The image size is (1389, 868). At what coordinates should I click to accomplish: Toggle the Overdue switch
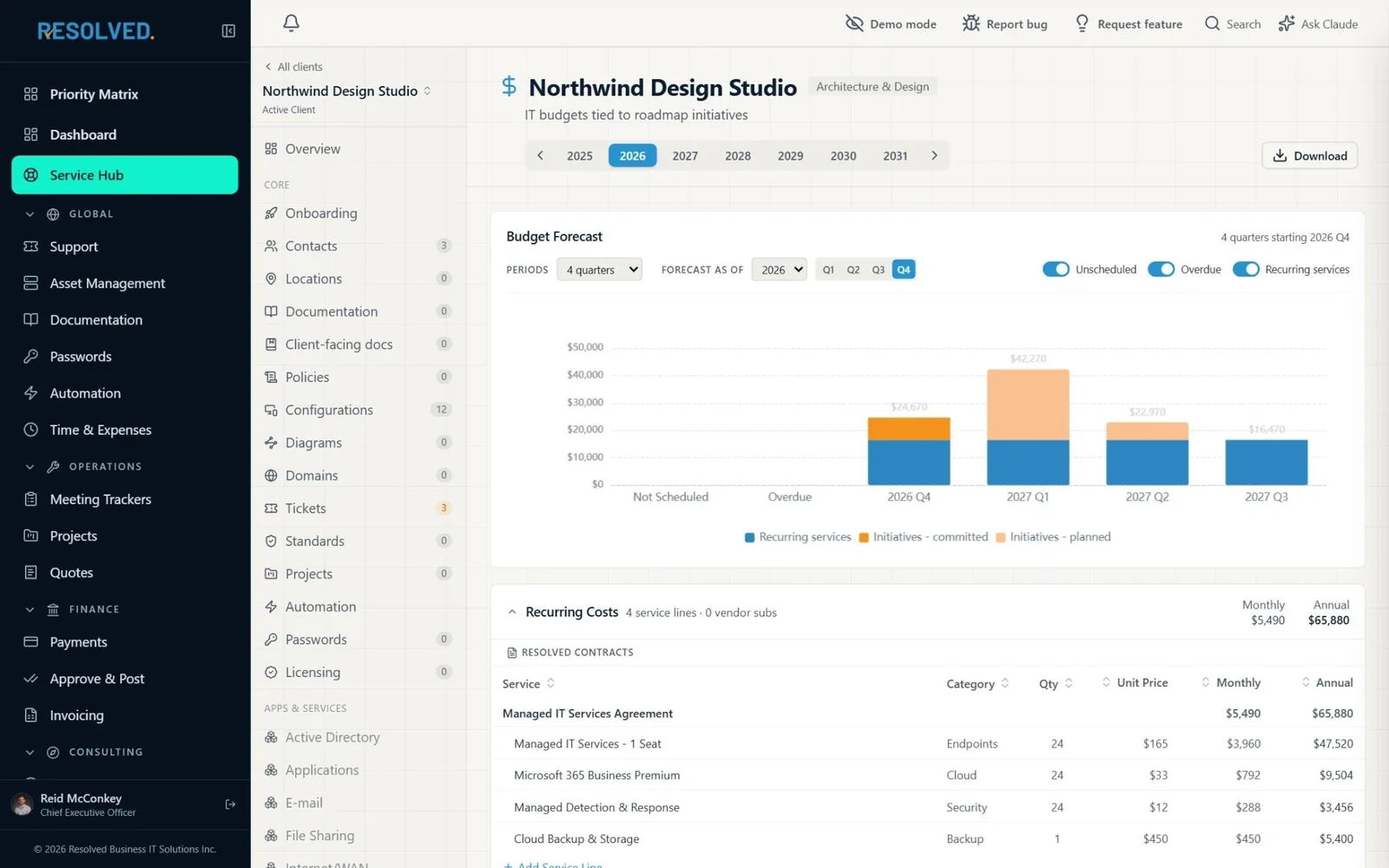[x=1161, y=269]
